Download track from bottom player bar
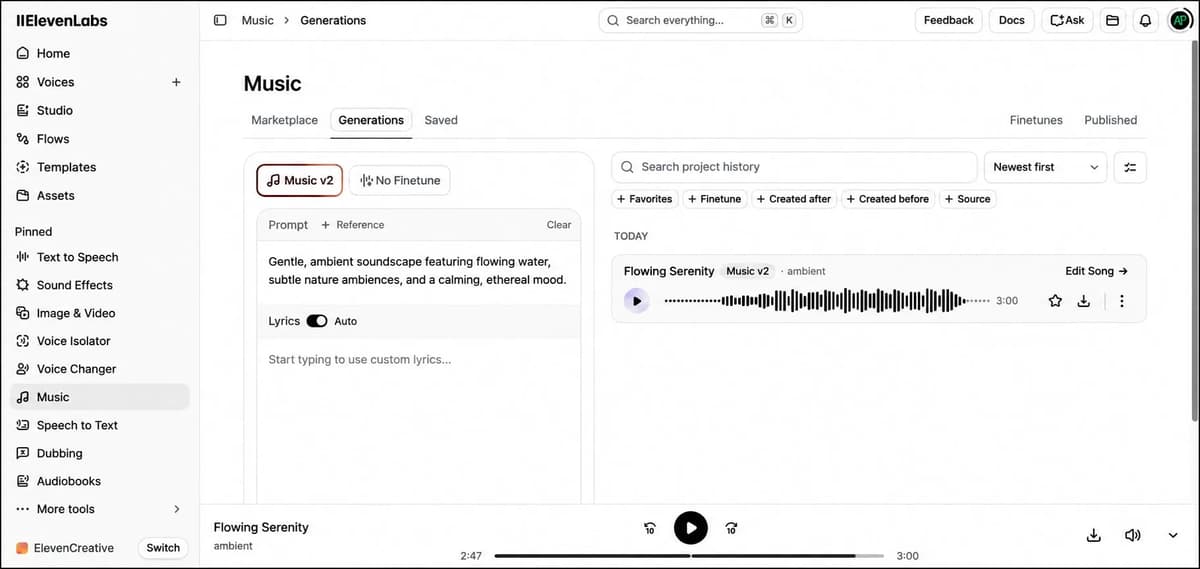Viewport: 1200px width, 569px height. click(x=1093, y=535)
